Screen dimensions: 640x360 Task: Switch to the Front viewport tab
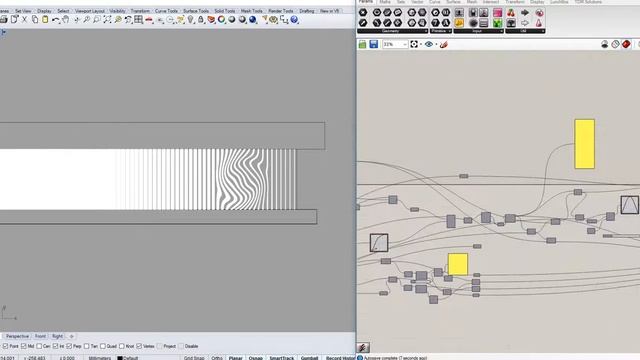(x=40, y=336)
